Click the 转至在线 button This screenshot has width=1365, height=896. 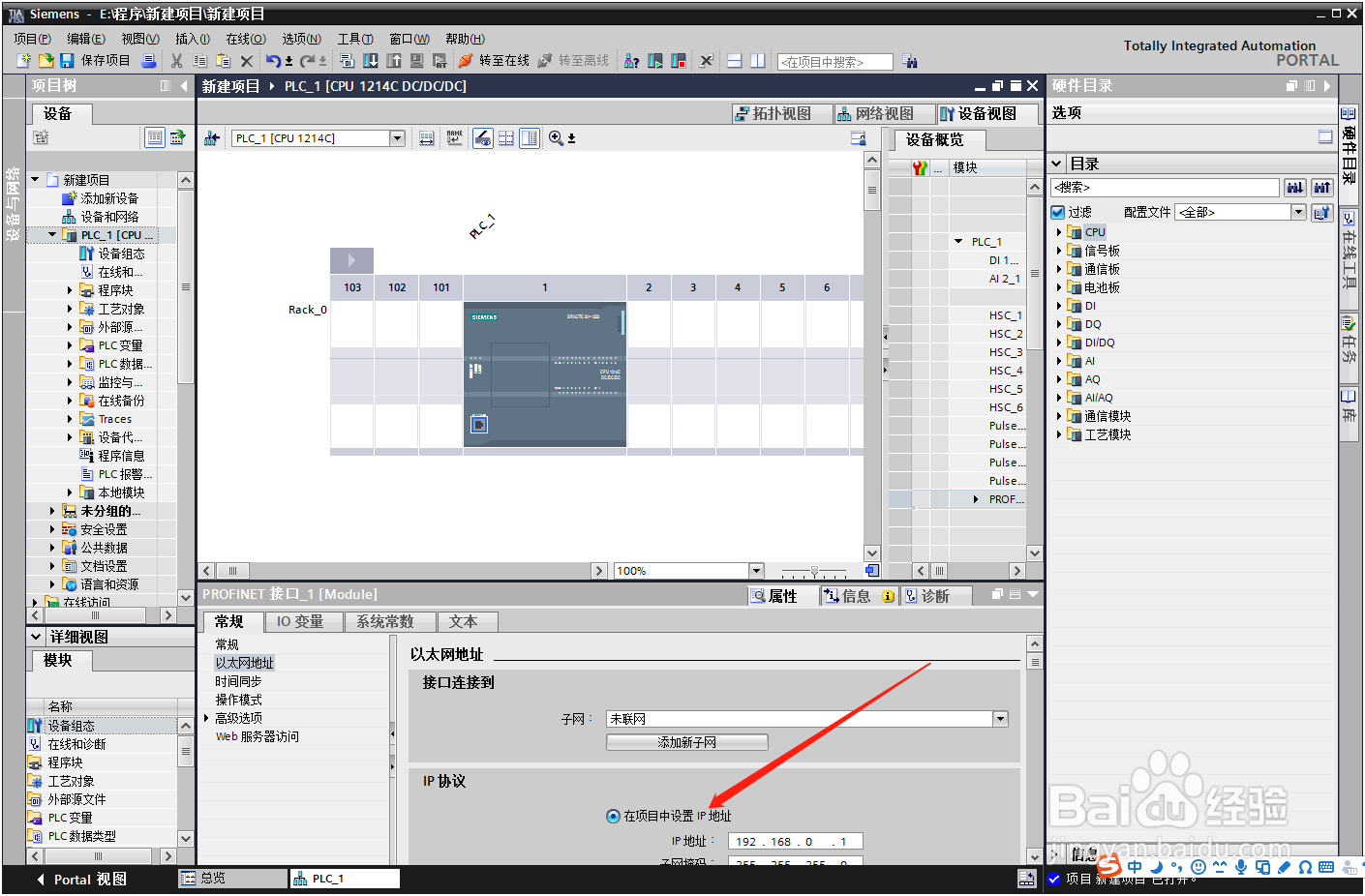tap(494, 61)
